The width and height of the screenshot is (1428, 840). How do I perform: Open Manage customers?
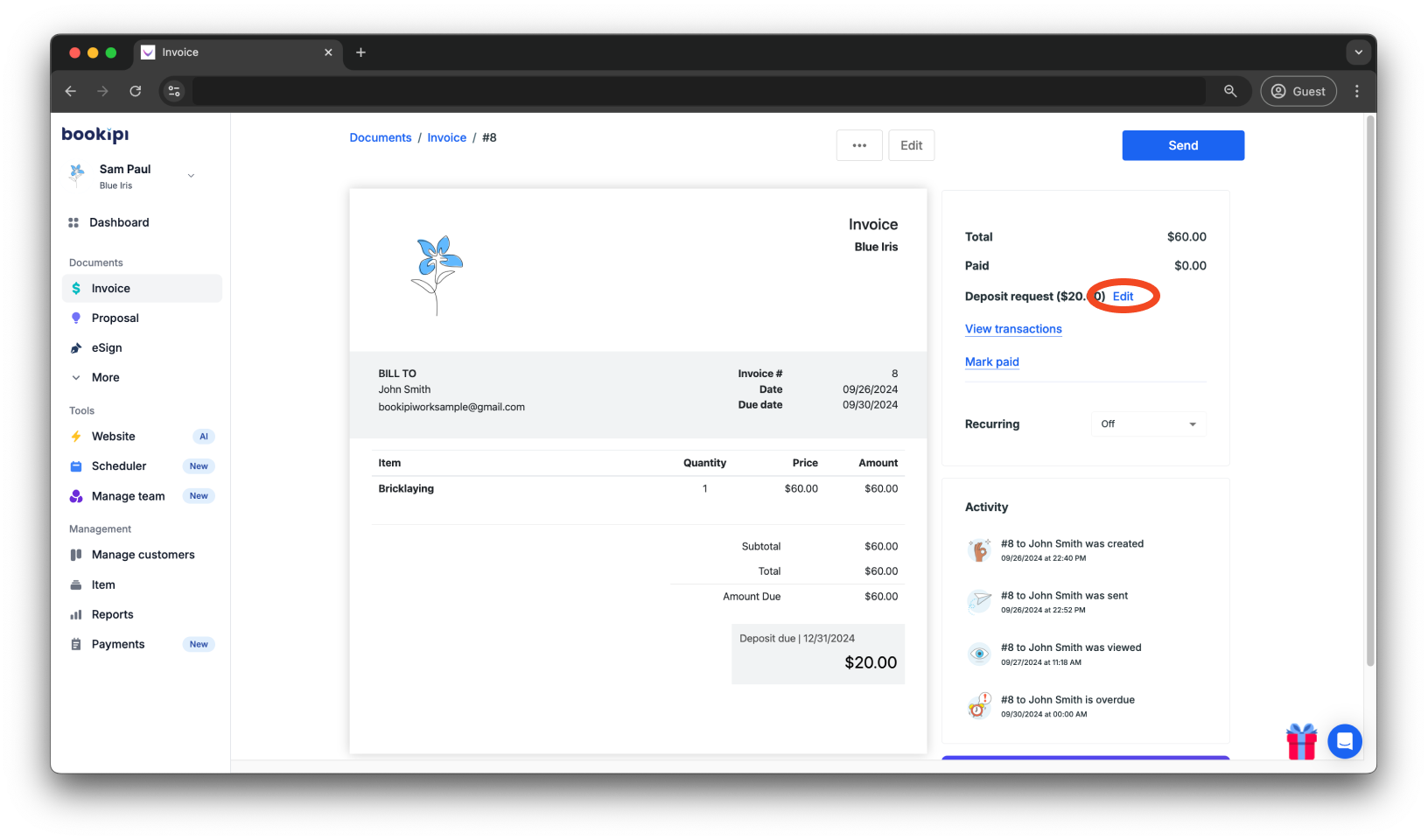pyautogui.click(x=143, y=554)
